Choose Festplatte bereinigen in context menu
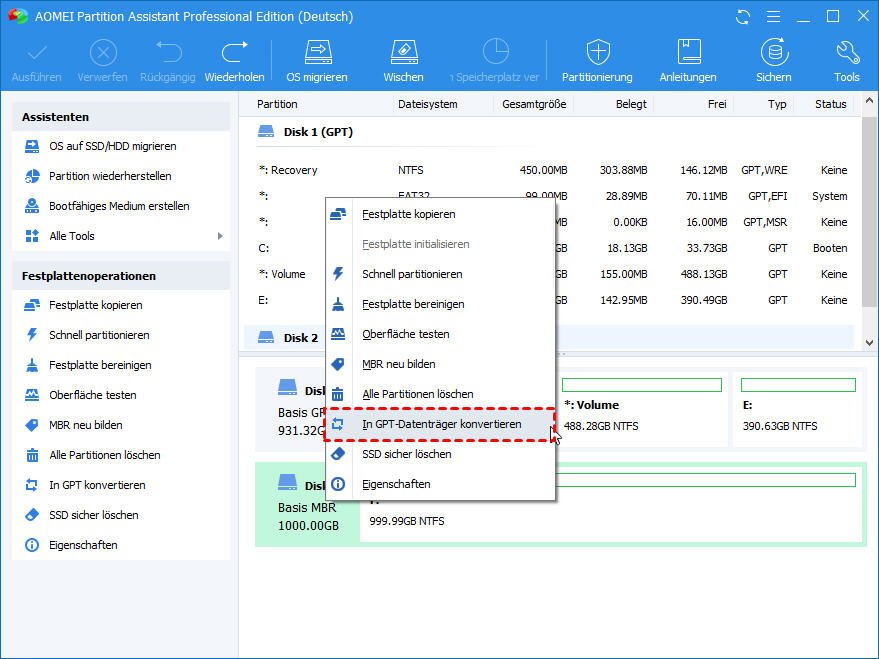 point(441,304)
